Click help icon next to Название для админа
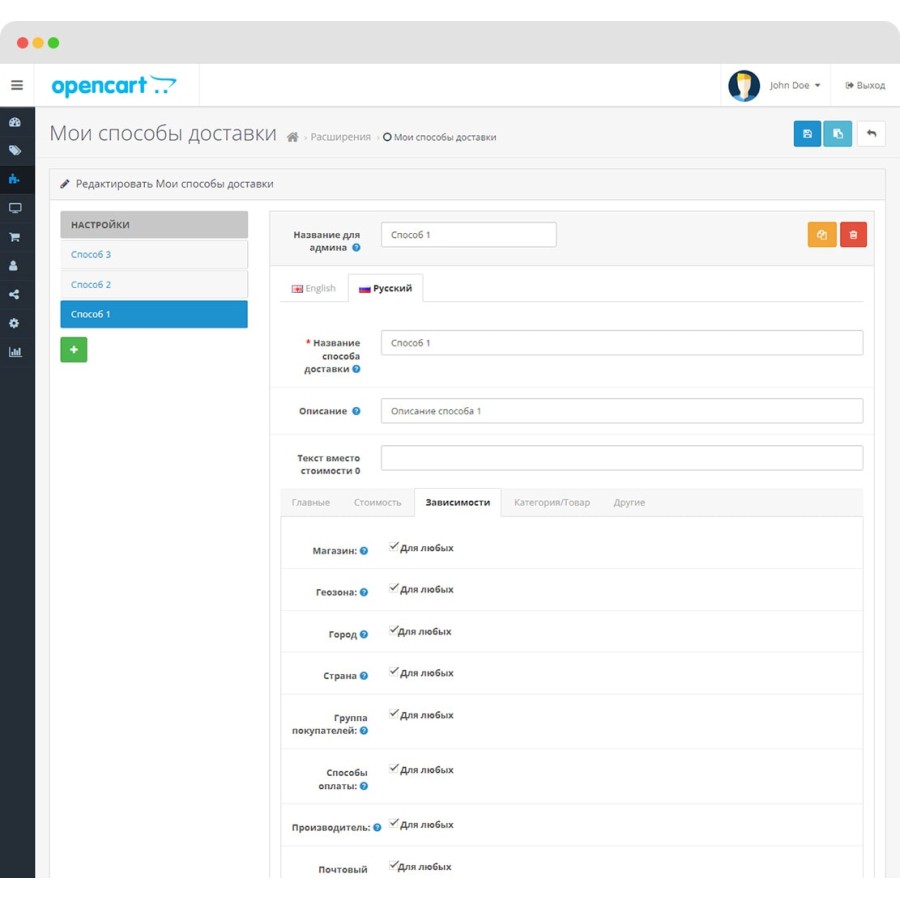The height and width of the screenshot is (900, 900). click(x=356, y=247)
